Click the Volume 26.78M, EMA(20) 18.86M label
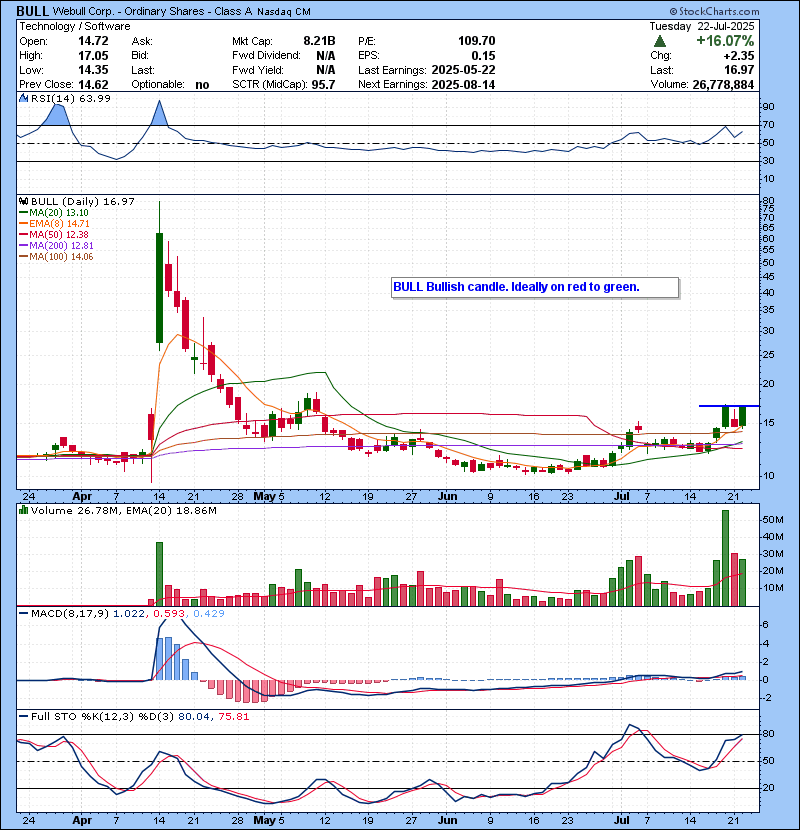The image size is (800, 830). pyautogui.click(x=124, y=510)
